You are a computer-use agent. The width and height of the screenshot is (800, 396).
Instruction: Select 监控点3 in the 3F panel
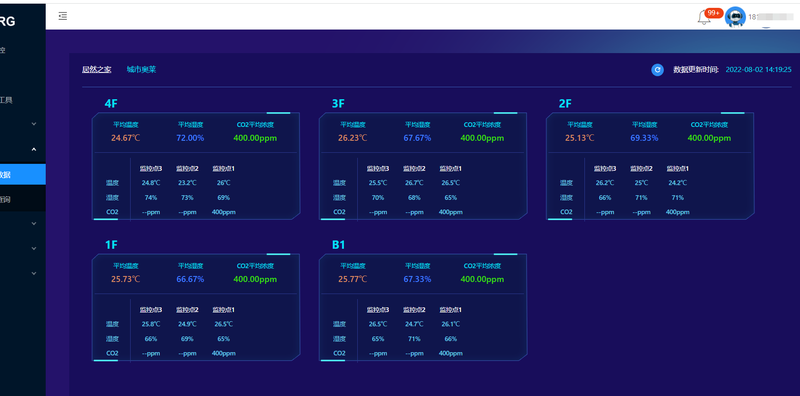click(x=378, y=168)
